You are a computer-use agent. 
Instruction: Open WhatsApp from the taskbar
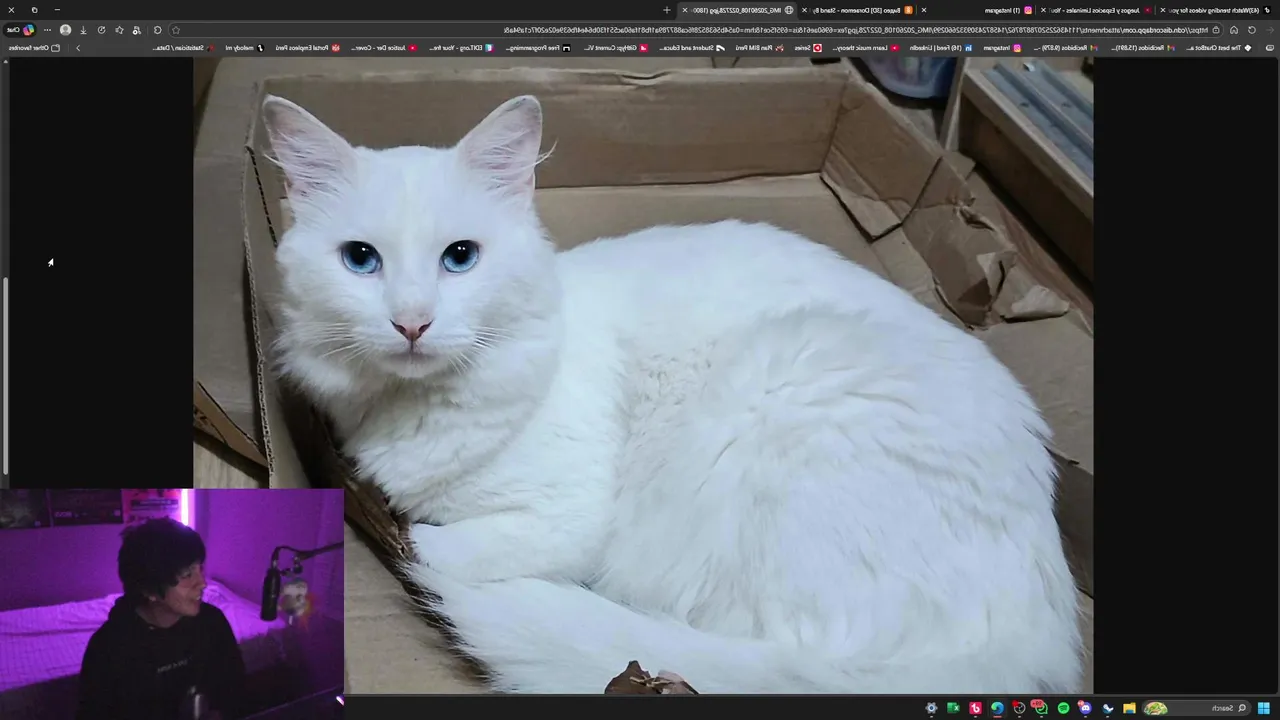(1040, 708)
